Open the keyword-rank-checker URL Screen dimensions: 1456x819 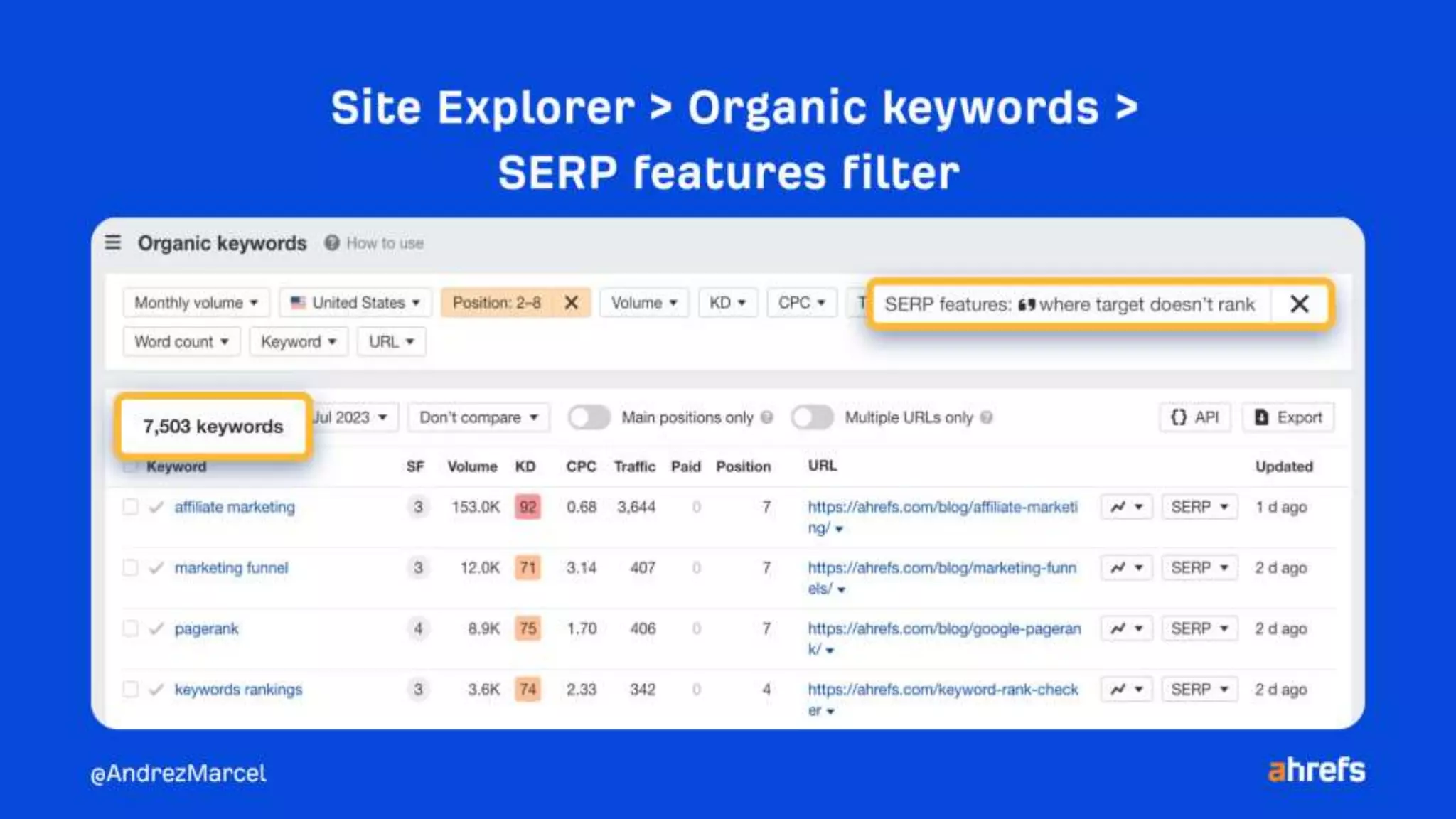(x=943, y=699)
